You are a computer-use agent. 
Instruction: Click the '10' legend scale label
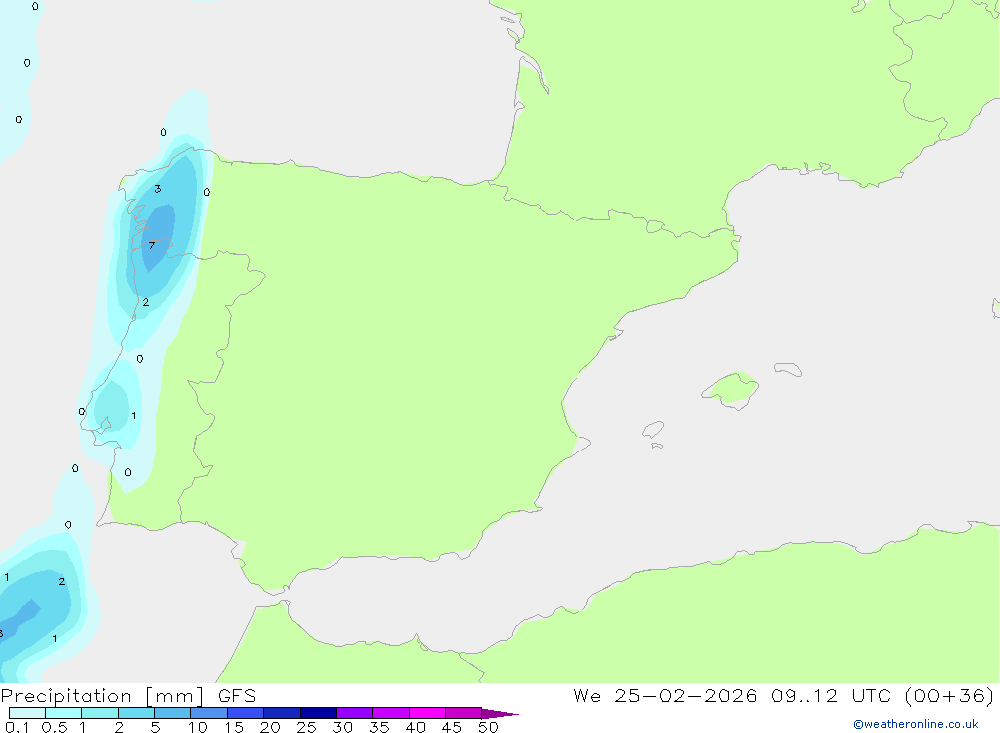pos(198,727)
